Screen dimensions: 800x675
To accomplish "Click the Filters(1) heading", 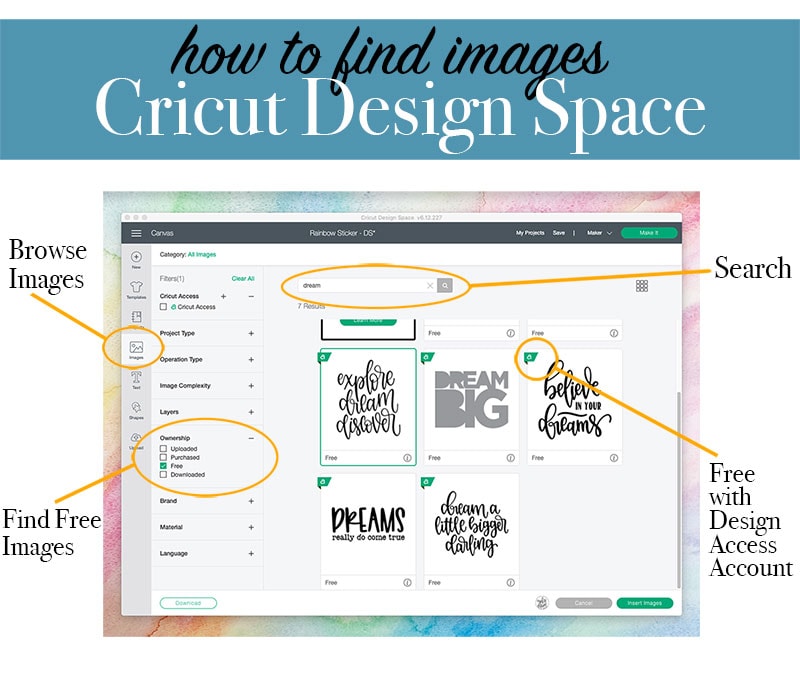I will [x=172, y=279].
